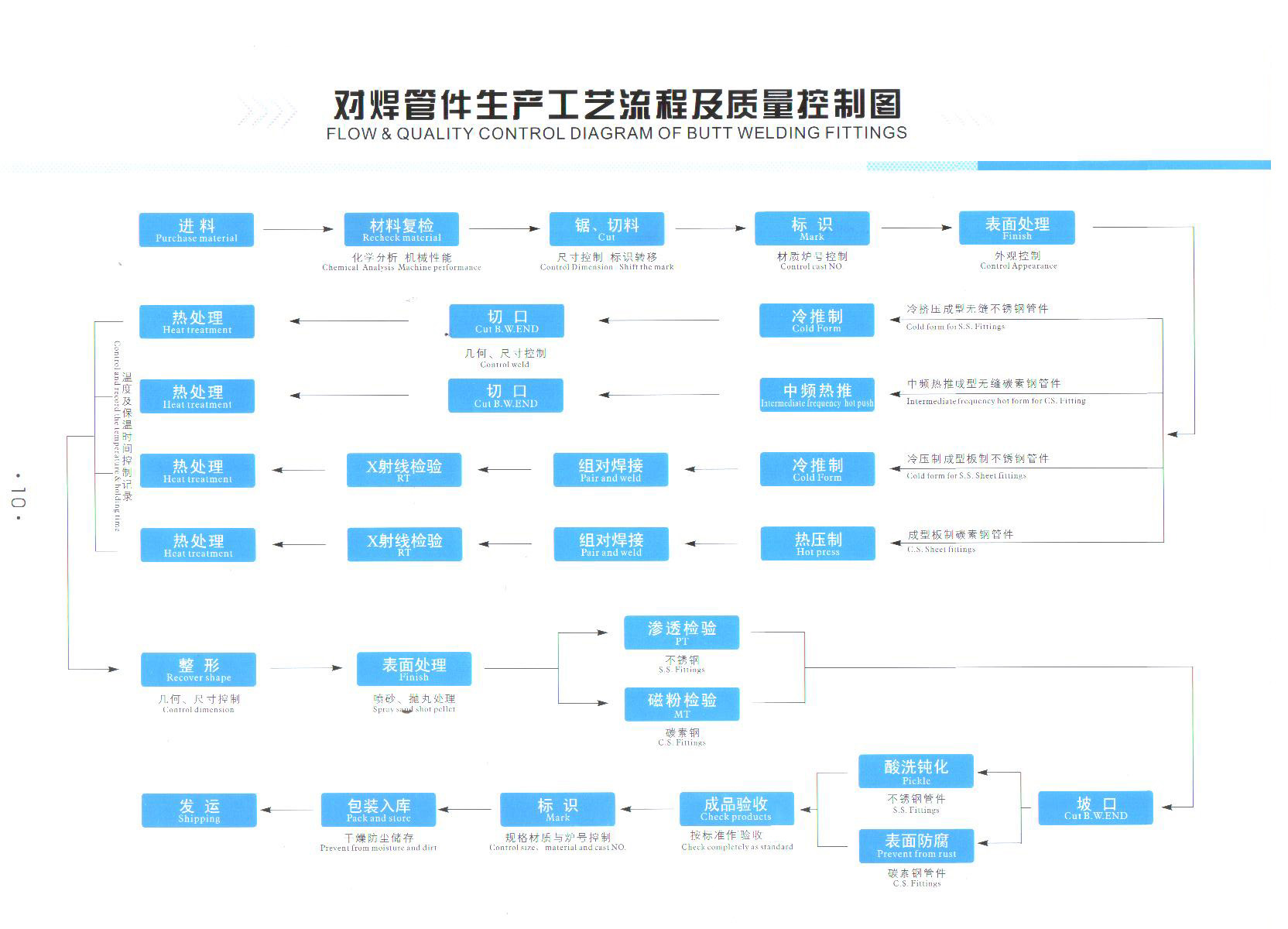Screen dimensions: 1288x929
Task: Click the PT penetrant inspection box
Action: pos(681,632)
